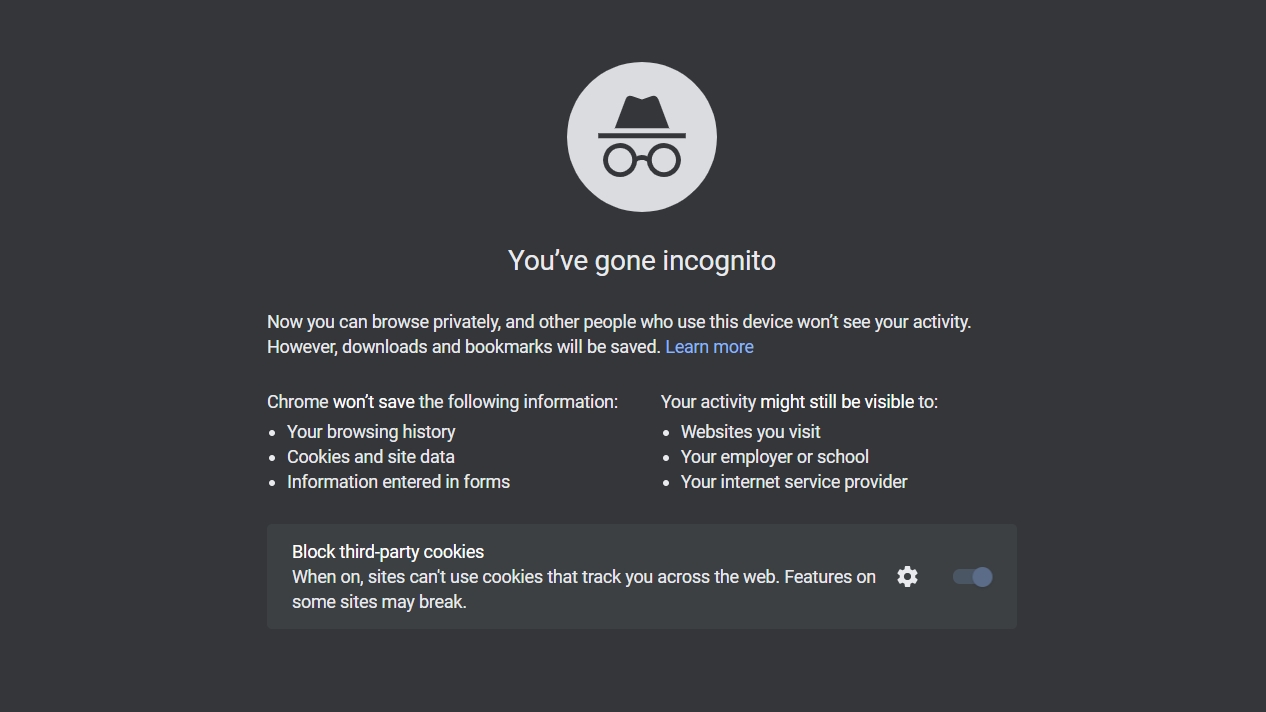The image size is (1266, 712).
Task: Click the "Block third-party cookies" title text
Action: (388, 552)
